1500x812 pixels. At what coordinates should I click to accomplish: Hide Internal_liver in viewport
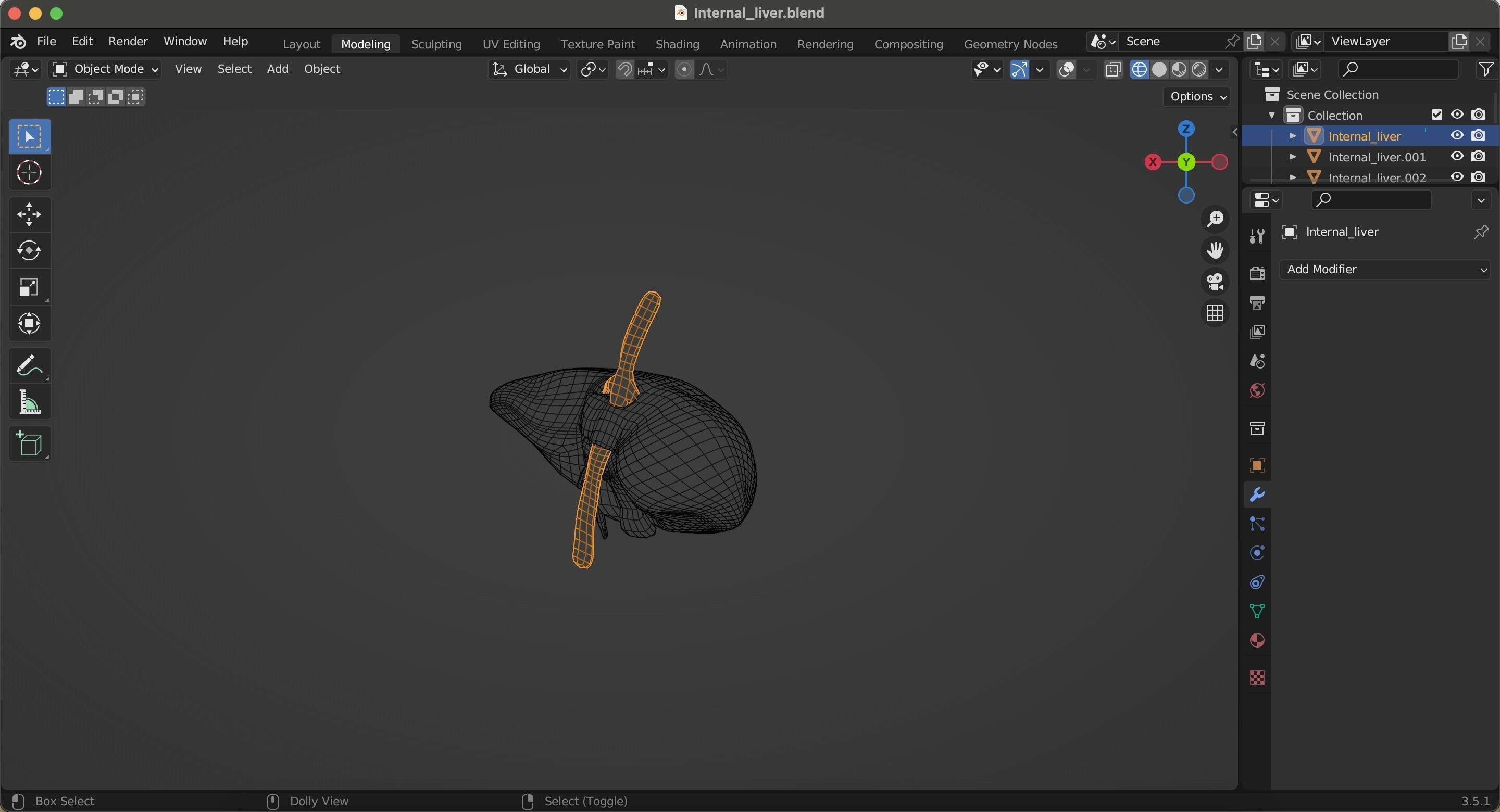[x=1457, y=136]
